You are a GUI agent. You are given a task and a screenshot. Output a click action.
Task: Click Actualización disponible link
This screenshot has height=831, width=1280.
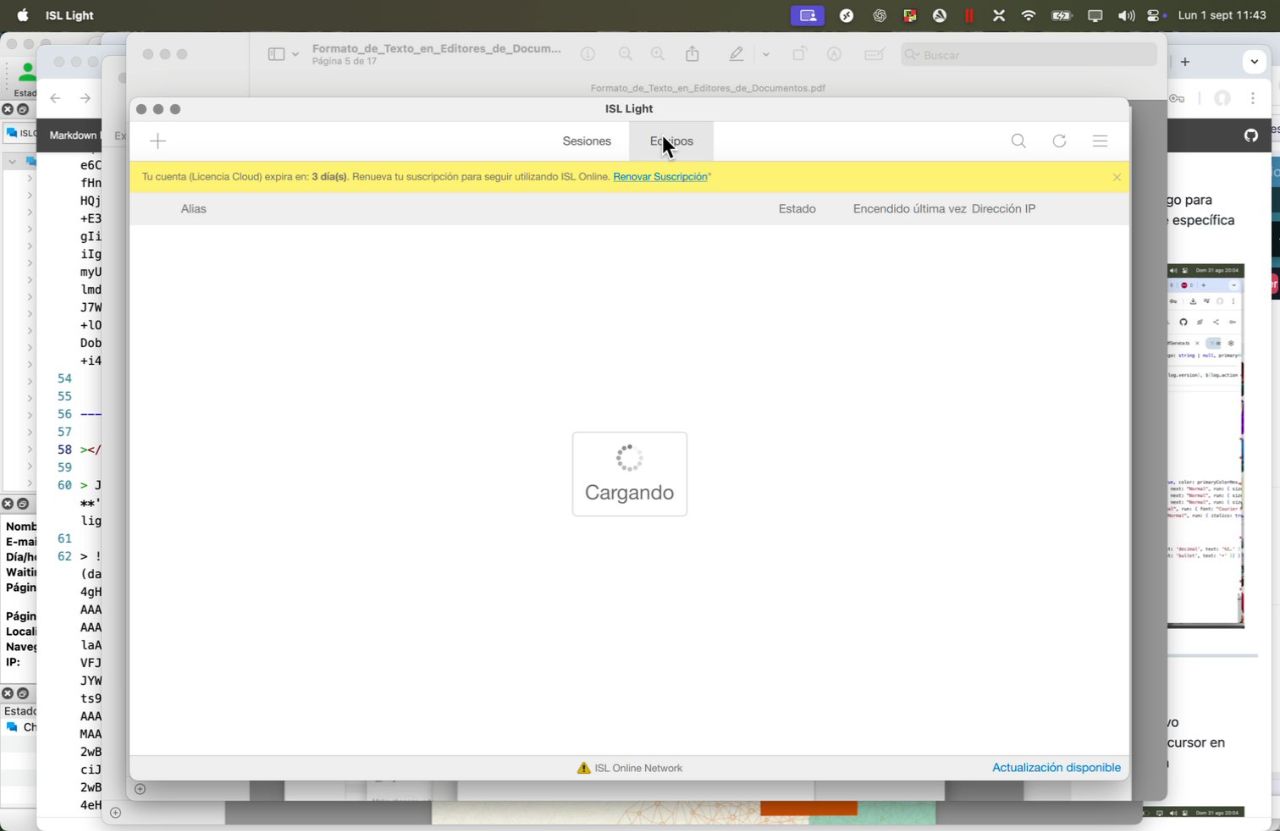click(x=1056, y=767)
